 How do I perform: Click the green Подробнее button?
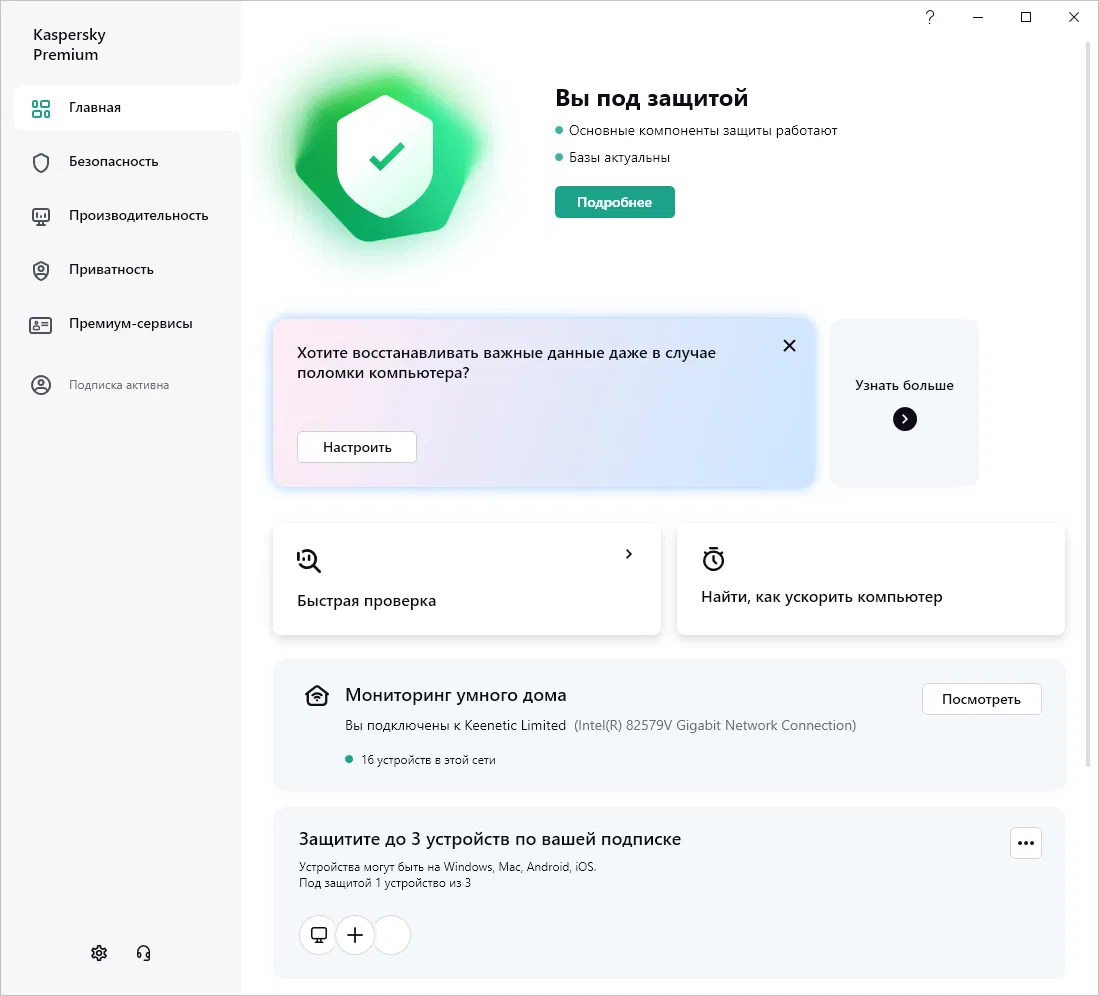pos(615,202)
